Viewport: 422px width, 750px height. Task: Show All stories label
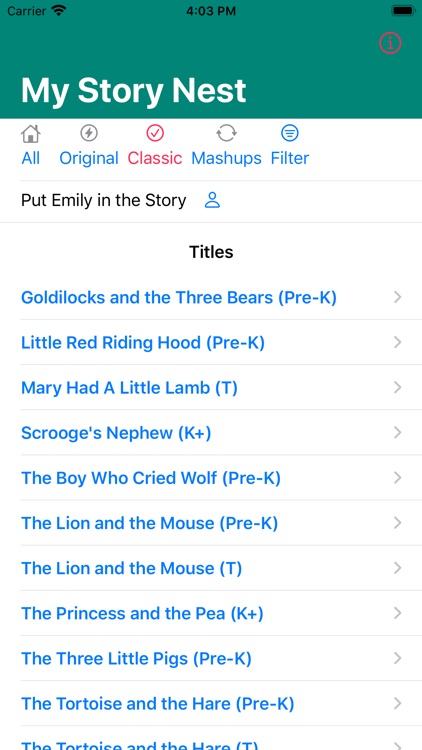coord(31,158)
